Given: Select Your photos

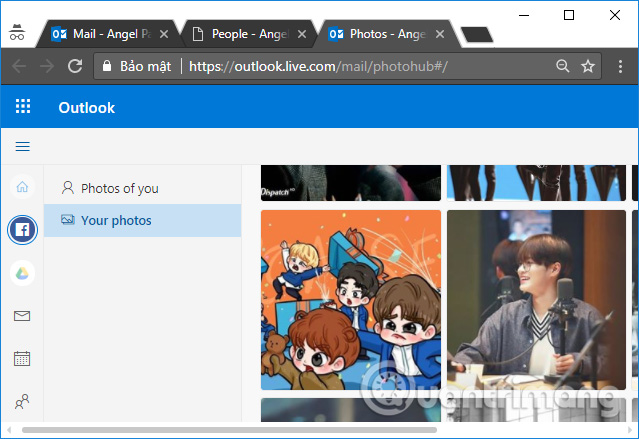Looking at the screenshot, I should click(x=142, y=221).
